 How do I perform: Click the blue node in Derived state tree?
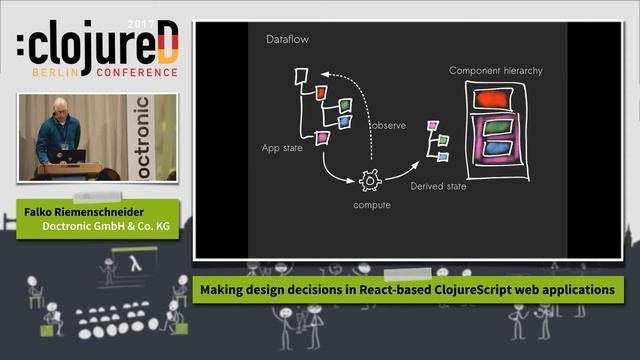pyautogui.click(x=443, y=157)
